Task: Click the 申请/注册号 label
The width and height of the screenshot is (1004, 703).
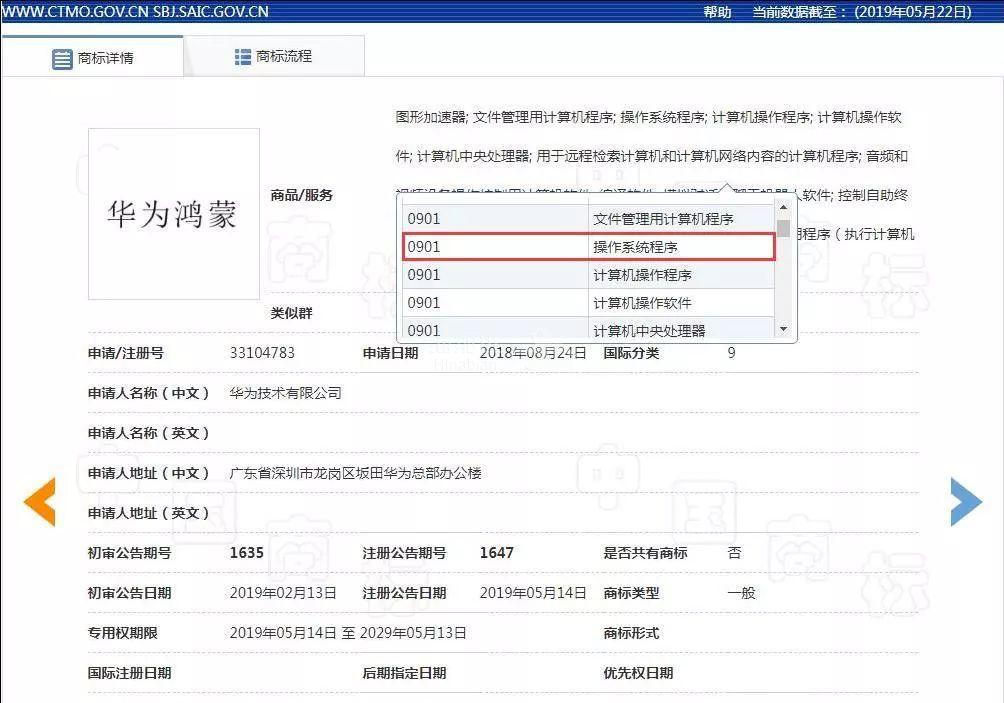Action: pyautogui.click(x=126, y=353)
